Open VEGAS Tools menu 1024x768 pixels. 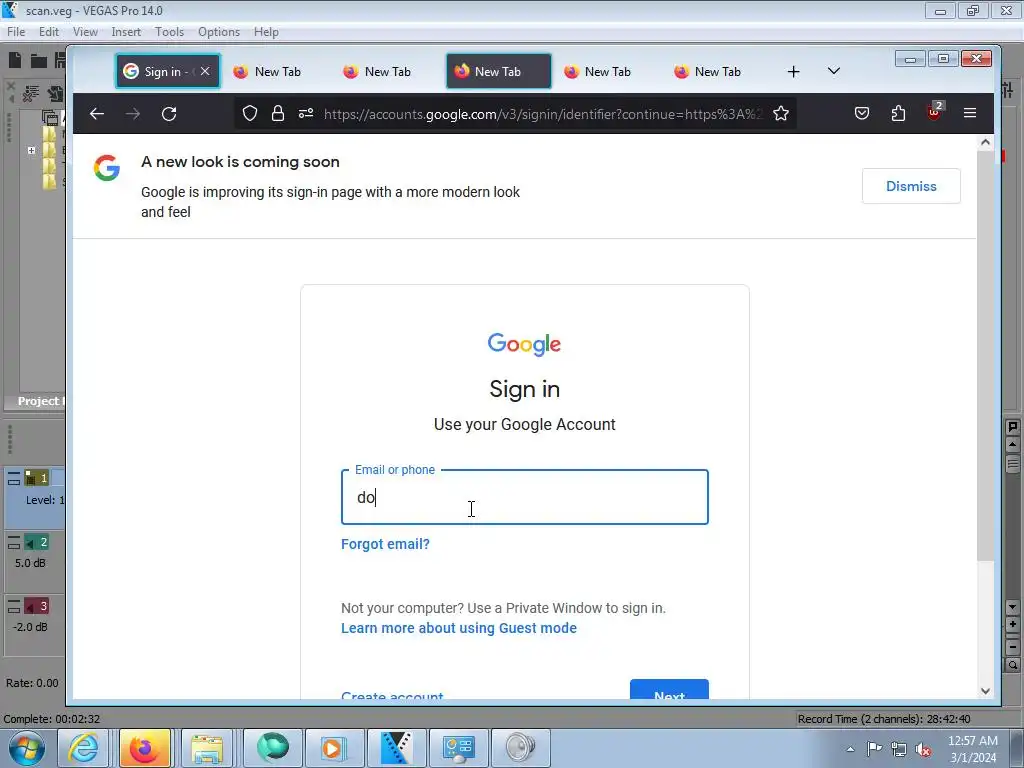click(169, 32)
